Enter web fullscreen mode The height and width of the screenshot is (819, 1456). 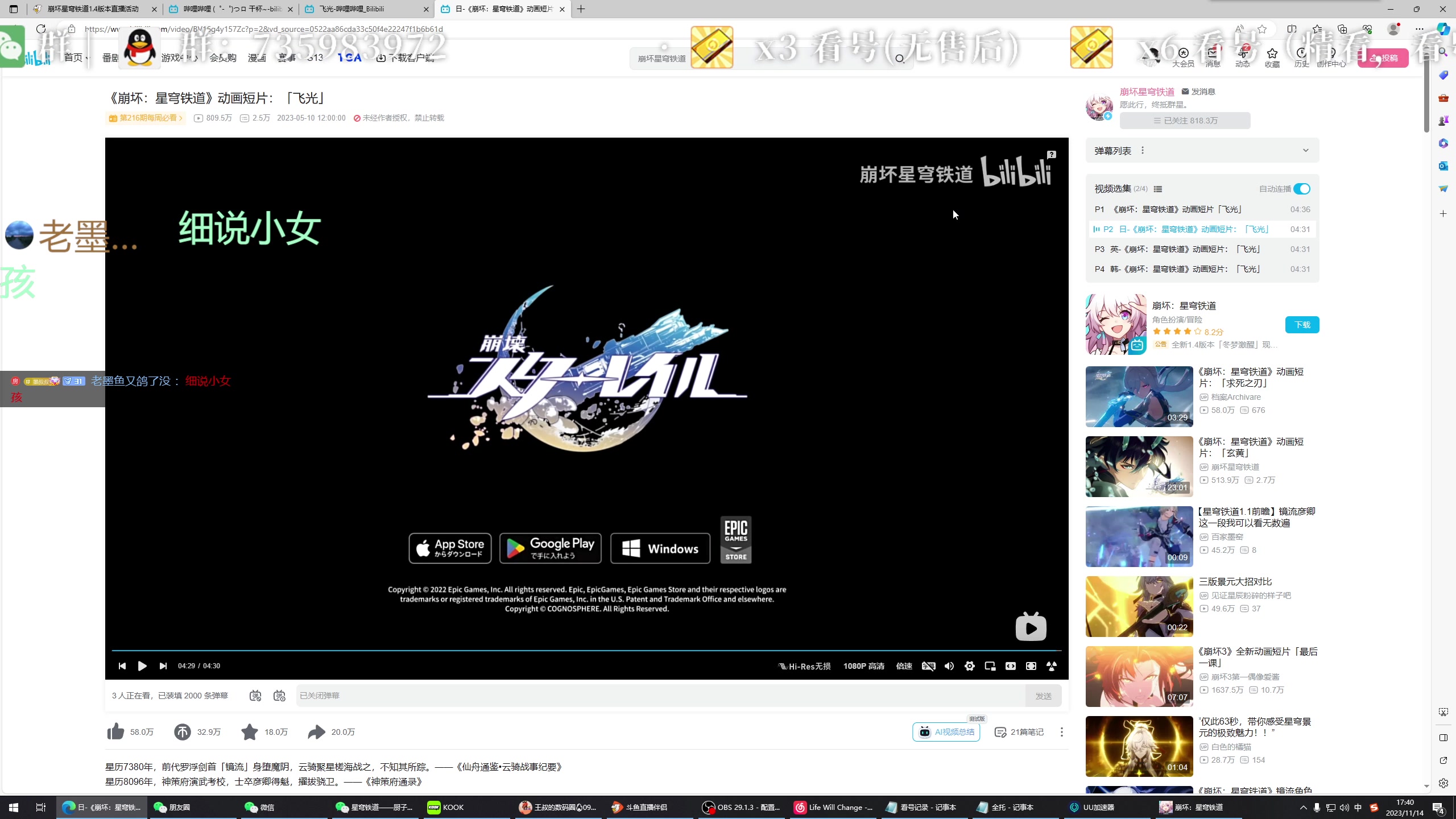tap(1031, 666)
